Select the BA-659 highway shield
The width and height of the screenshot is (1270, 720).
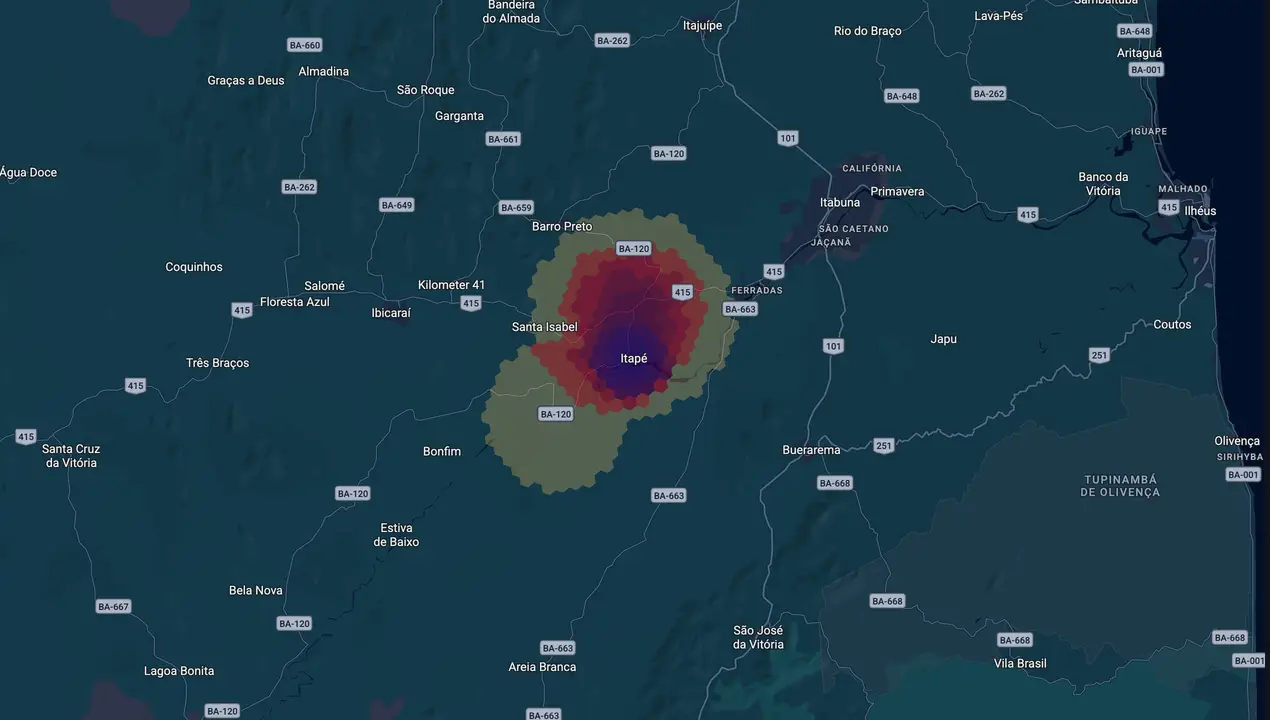coord(516,208)
